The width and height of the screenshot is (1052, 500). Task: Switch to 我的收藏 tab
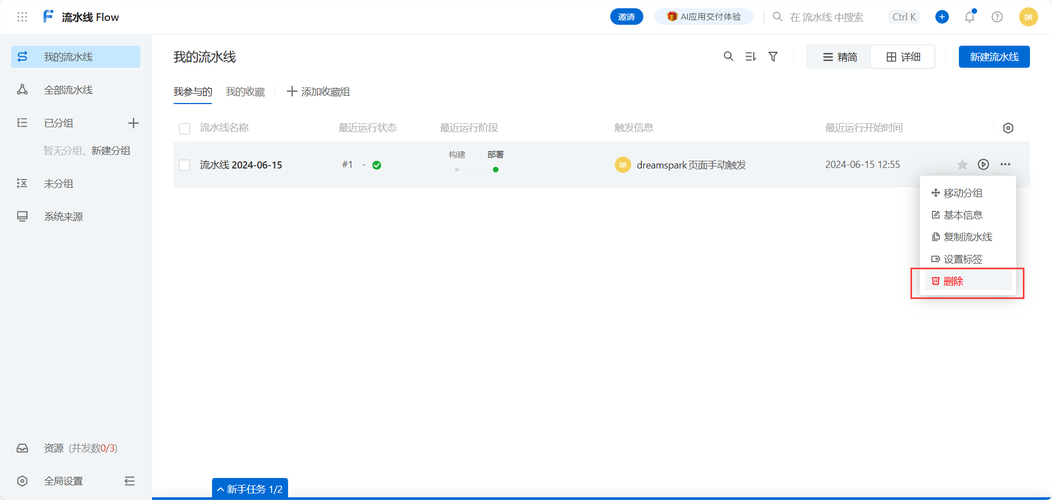[x=245, y=92]
